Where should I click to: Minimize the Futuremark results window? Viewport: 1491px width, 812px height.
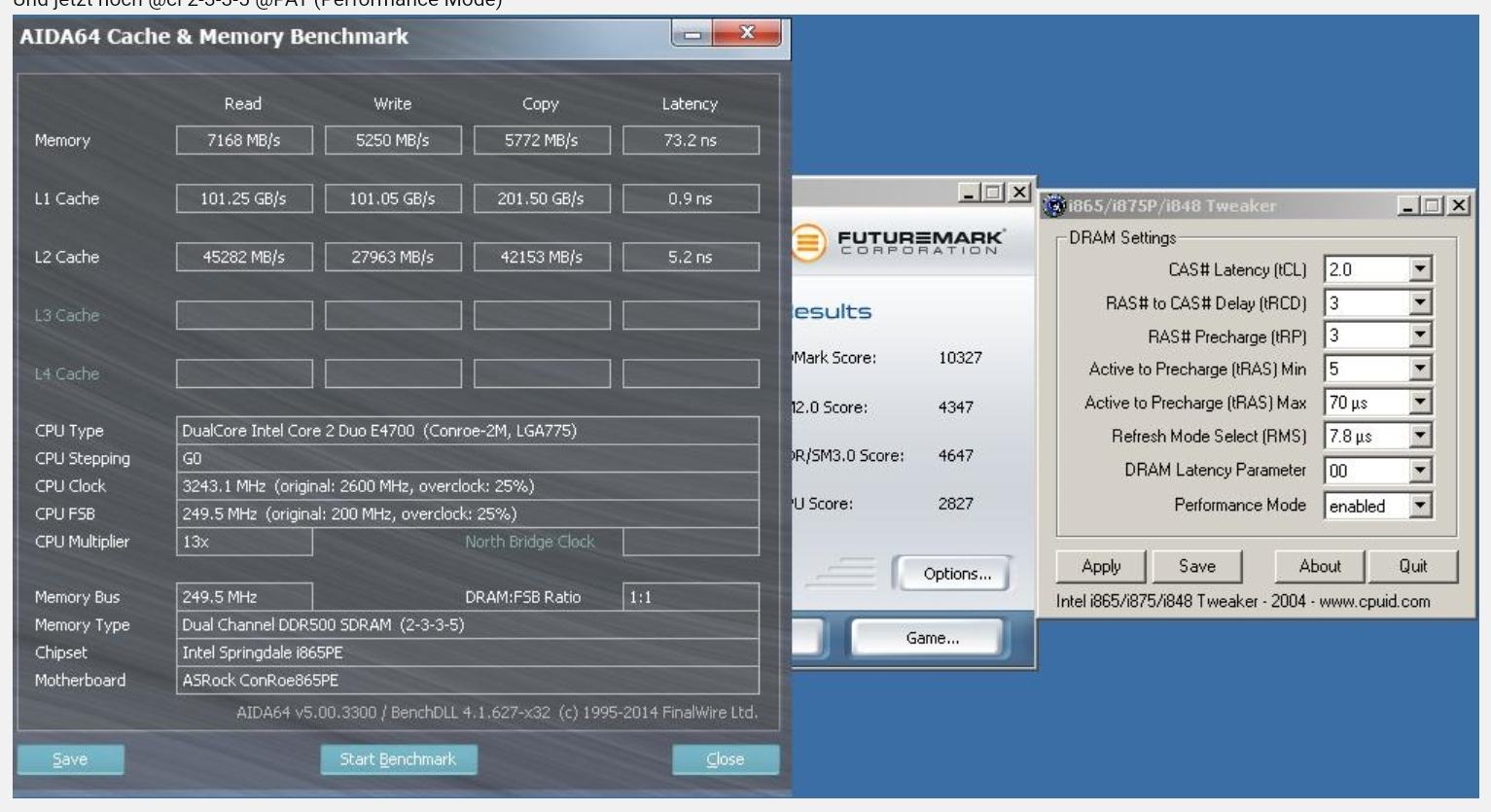[x=970, y=193]
